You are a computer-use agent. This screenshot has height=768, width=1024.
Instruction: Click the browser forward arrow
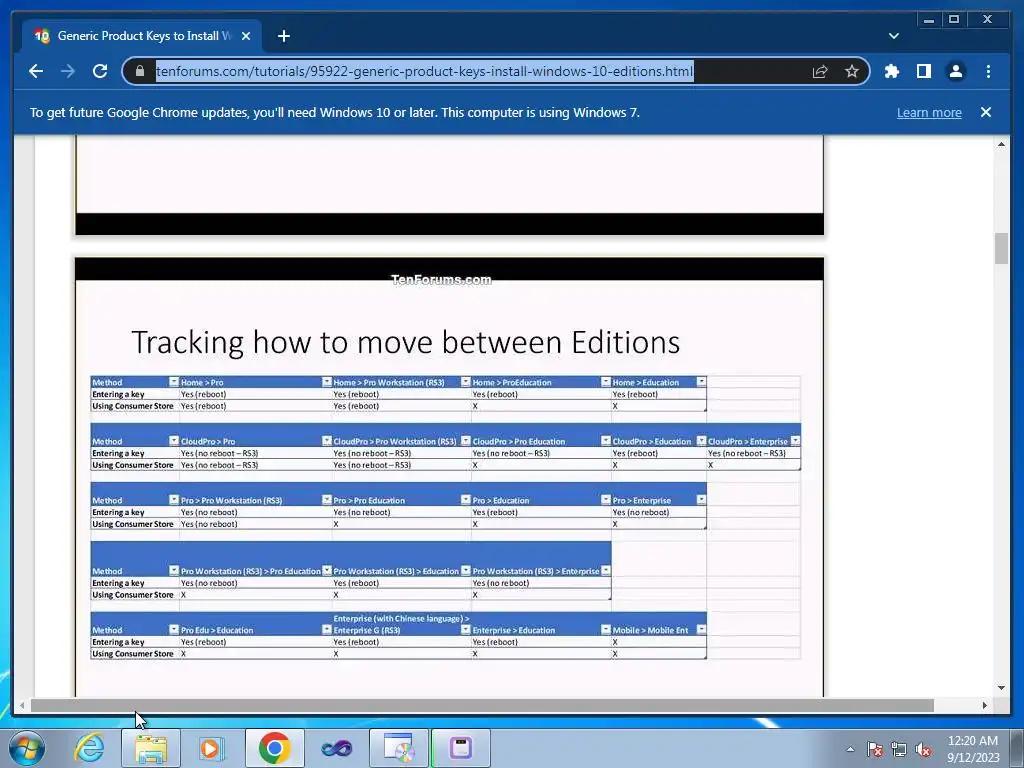point(68,71)
